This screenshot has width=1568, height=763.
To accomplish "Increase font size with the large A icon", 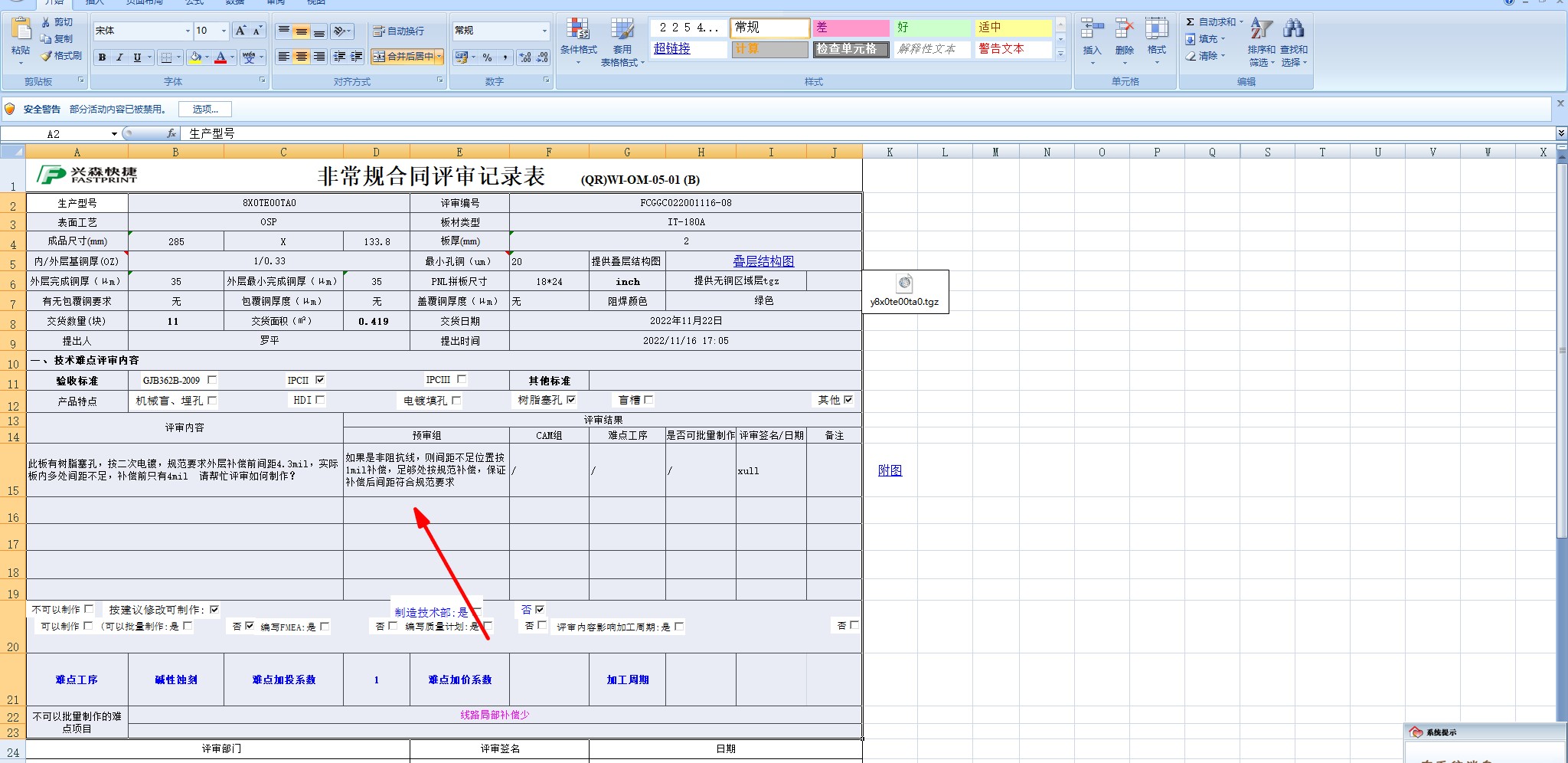I will click(x=240, y=31).
